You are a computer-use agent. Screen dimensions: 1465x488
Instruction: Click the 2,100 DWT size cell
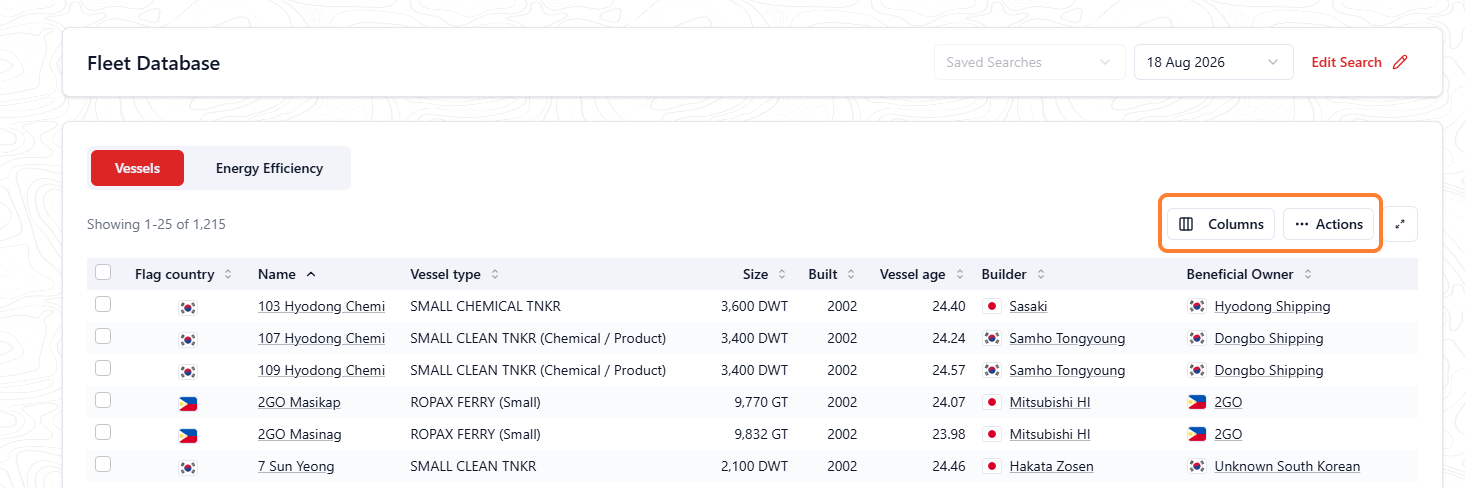[754, 466]
